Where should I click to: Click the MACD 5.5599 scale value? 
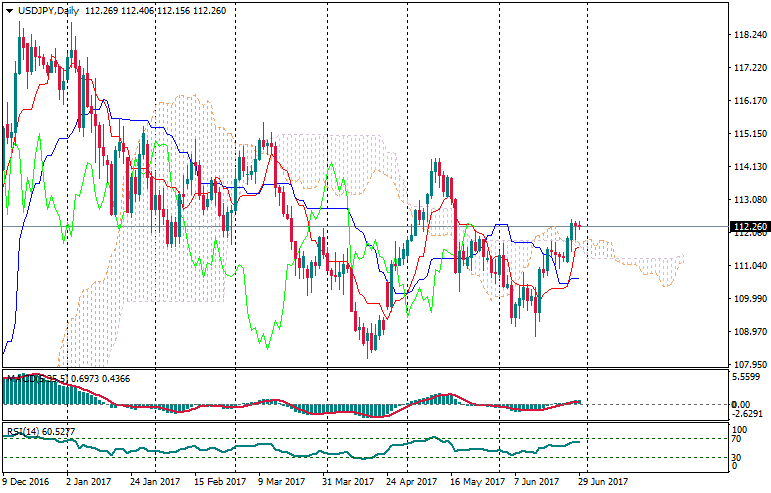coord(748,377)
